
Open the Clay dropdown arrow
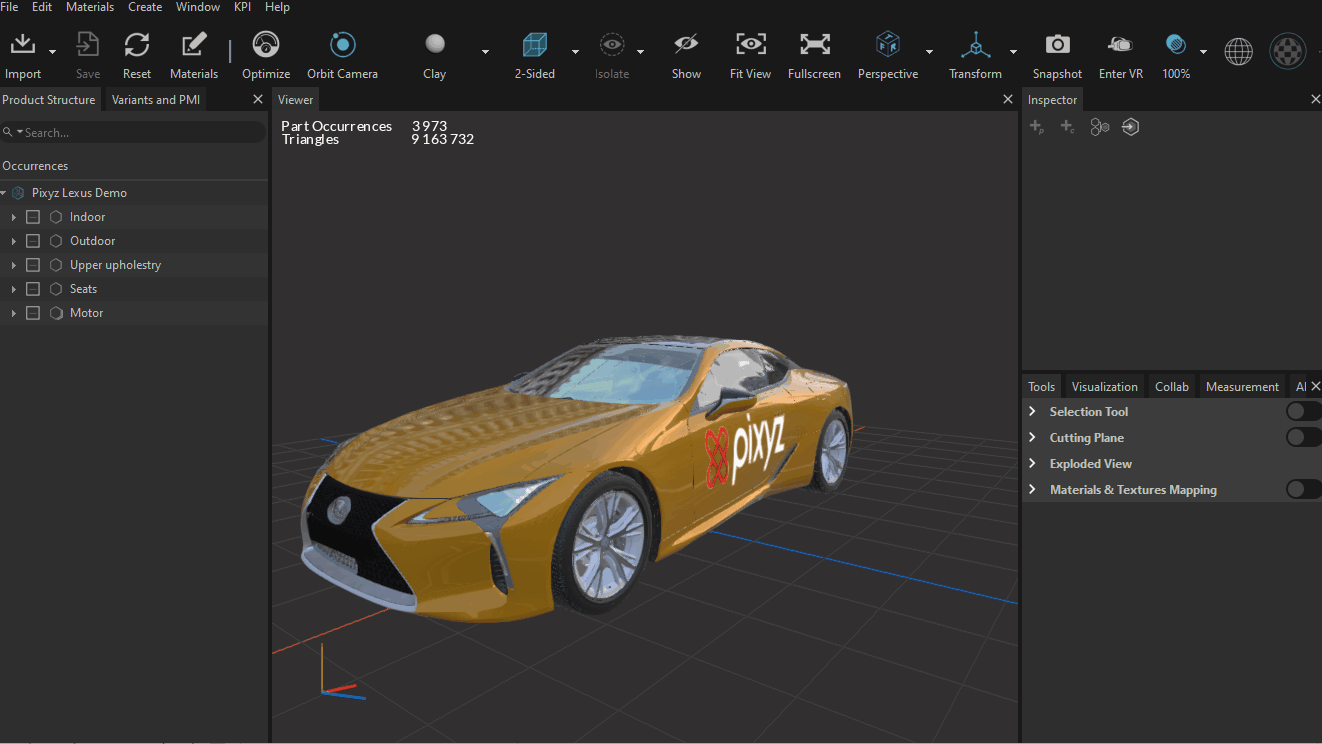coord(485,51)
